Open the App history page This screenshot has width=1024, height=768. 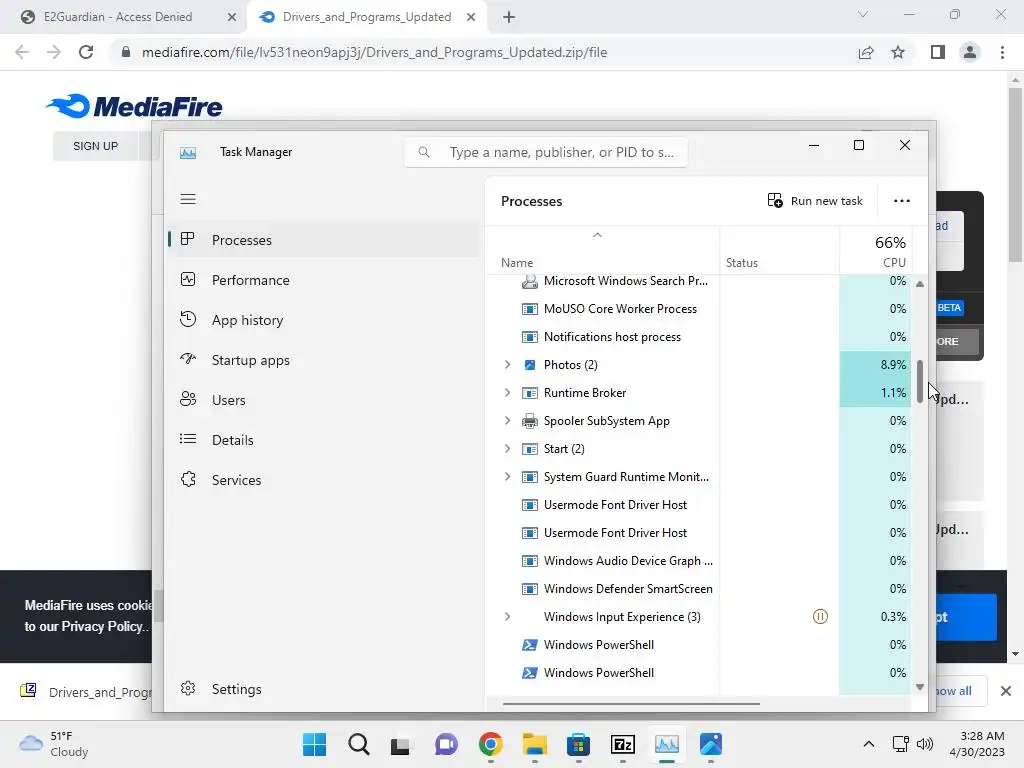[323, 320]
